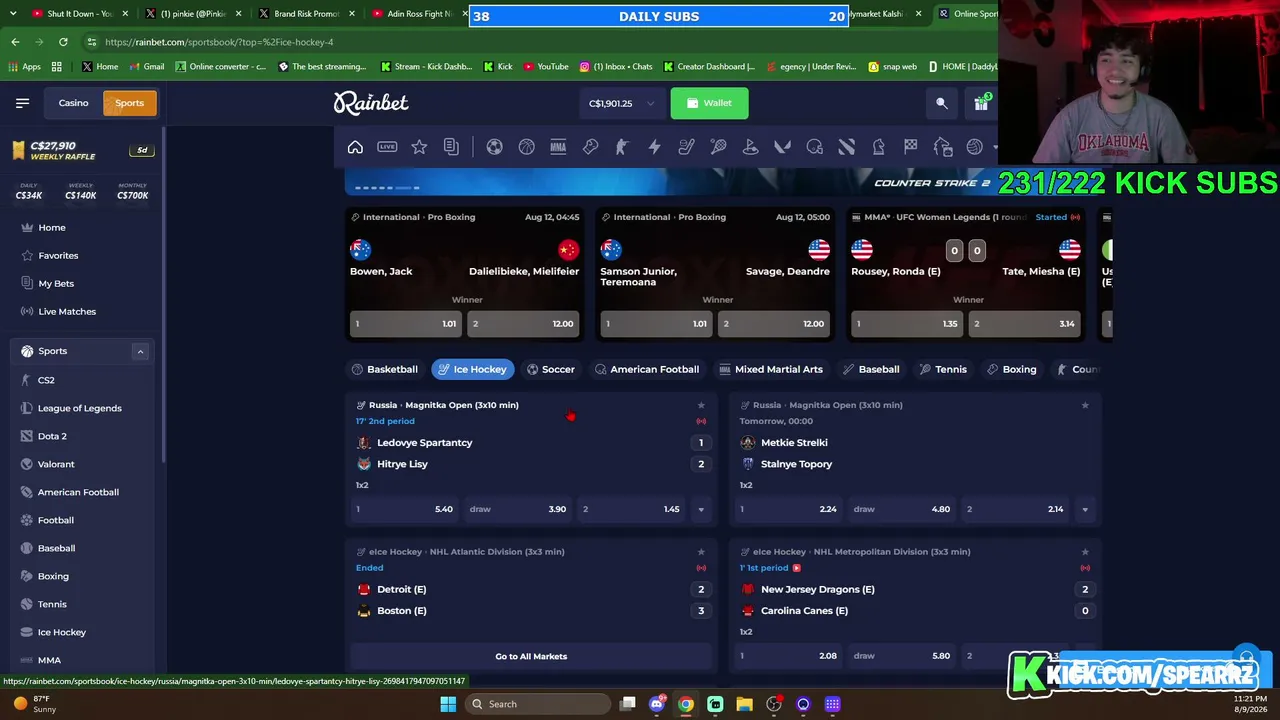Viewport: 1280px width, 720px height.
Task: Select the Baseball category tab
Action: pos(872,369)
